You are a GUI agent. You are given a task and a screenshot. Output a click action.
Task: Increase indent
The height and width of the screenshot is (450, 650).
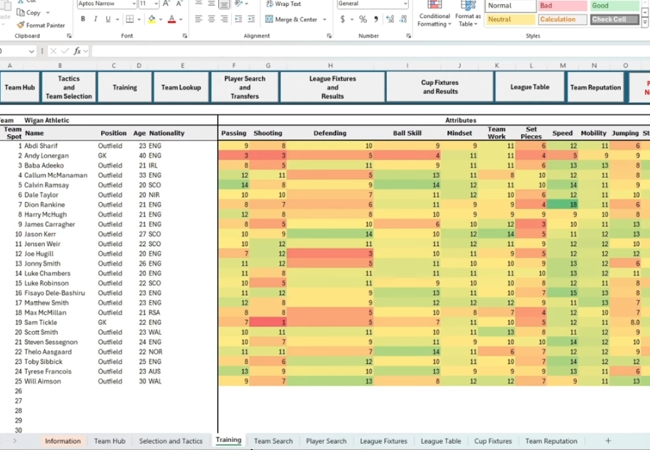coord(251,19)
